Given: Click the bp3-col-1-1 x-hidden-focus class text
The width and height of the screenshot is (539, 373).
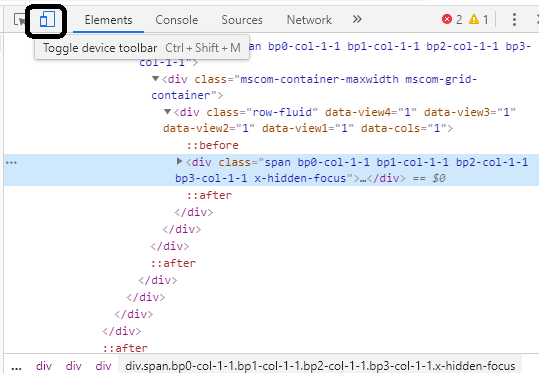Looking at the screenshot, I should (x=261, y=178).
